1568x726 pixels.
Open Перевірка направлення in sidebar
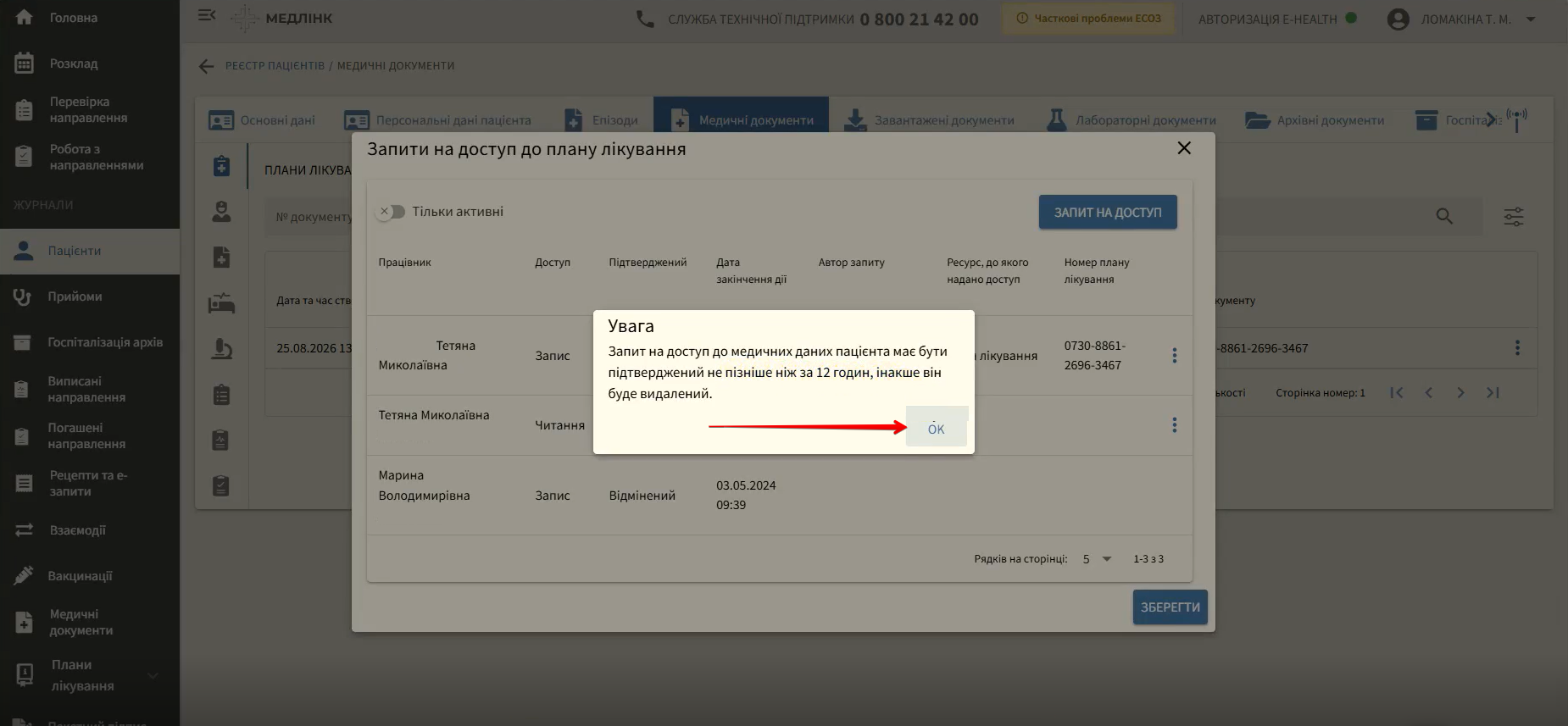click(89, 109)
